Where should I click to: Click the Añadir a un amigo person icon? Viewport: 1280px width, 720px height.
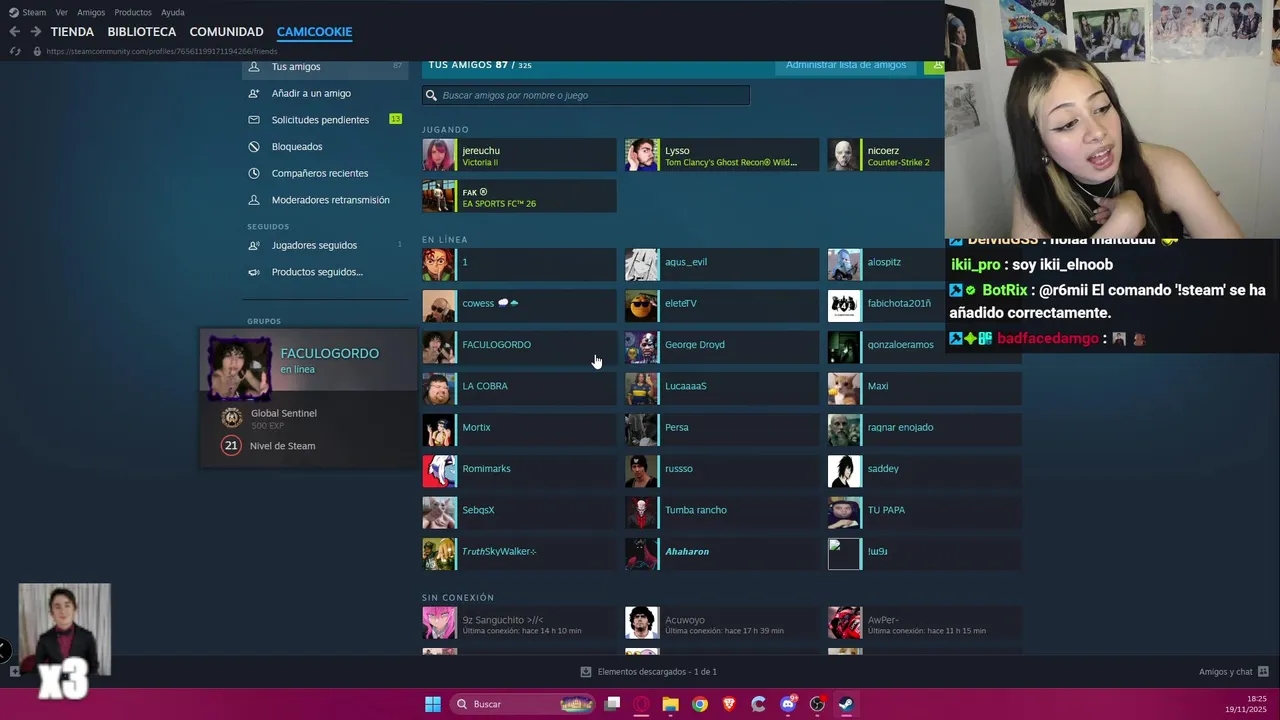coord(253,93)
